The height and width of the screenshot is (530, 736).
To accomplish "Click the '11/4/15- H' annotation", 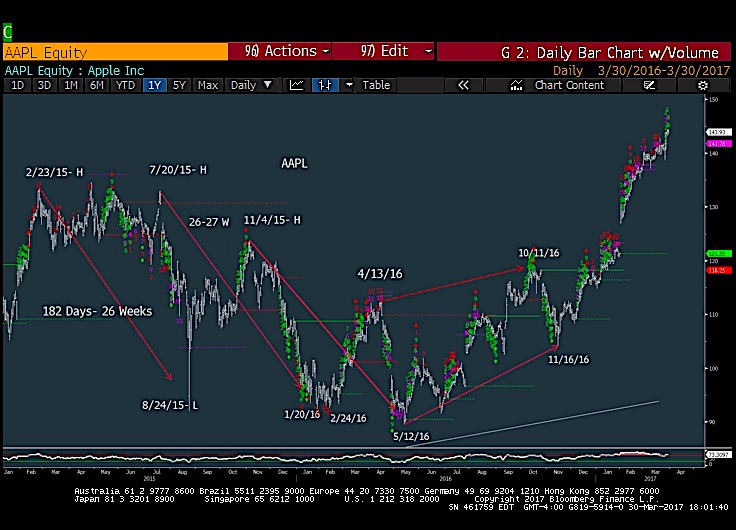I will 272,220.
